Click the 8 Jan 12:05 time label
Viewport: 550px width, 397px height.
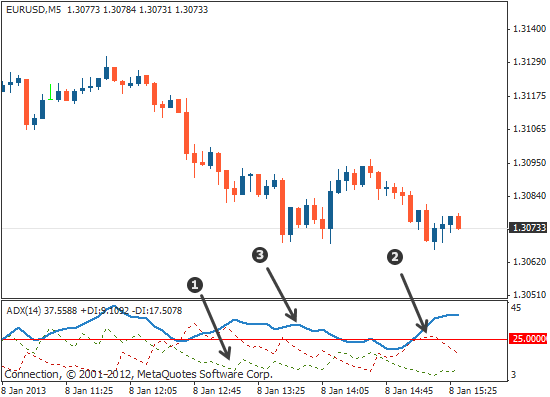click(x=153, y=390)
